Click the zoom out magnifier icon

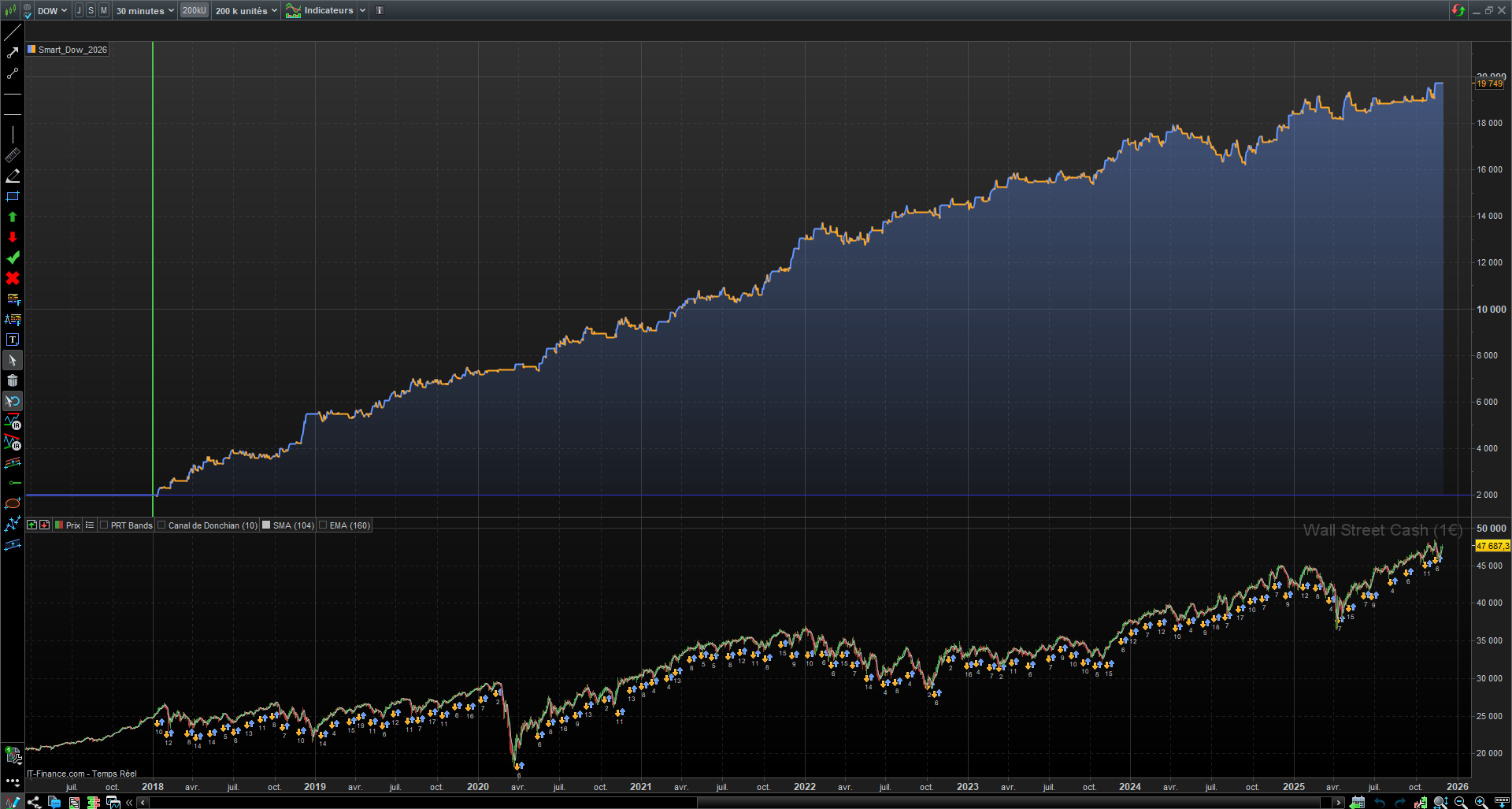1461,802
